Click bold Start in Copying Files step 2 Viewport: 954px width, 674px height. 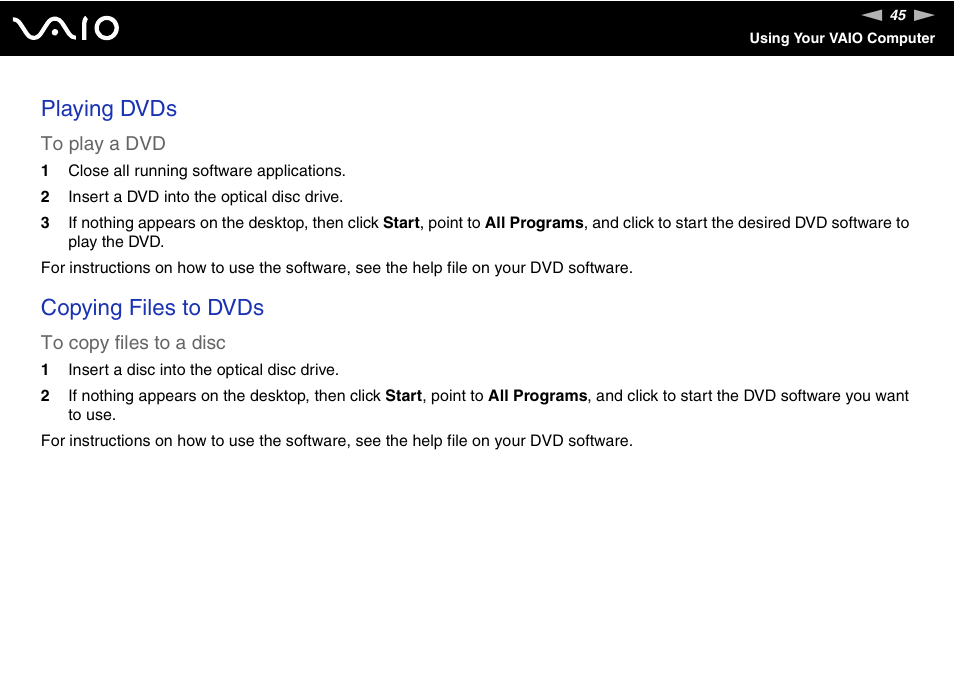(x=403, y=396)
